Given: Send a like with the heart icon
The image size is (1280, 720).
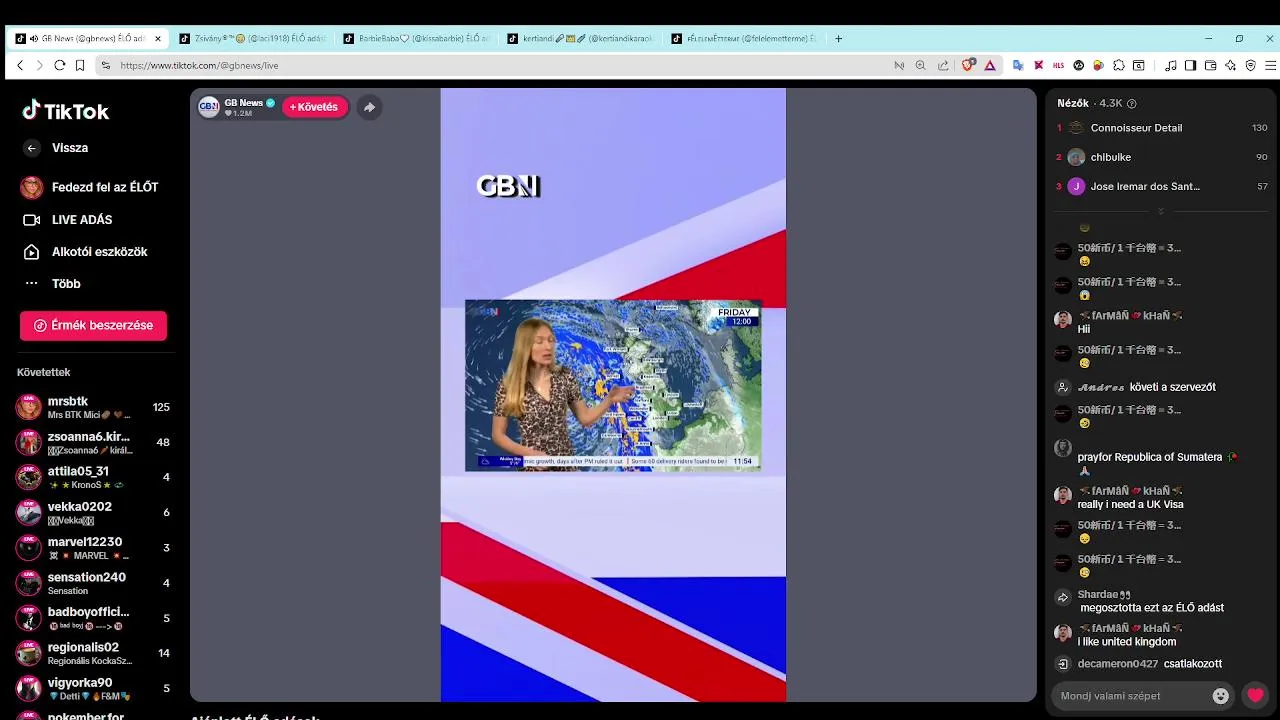Looking at the screenshot, I should [x=1255, y=696].
